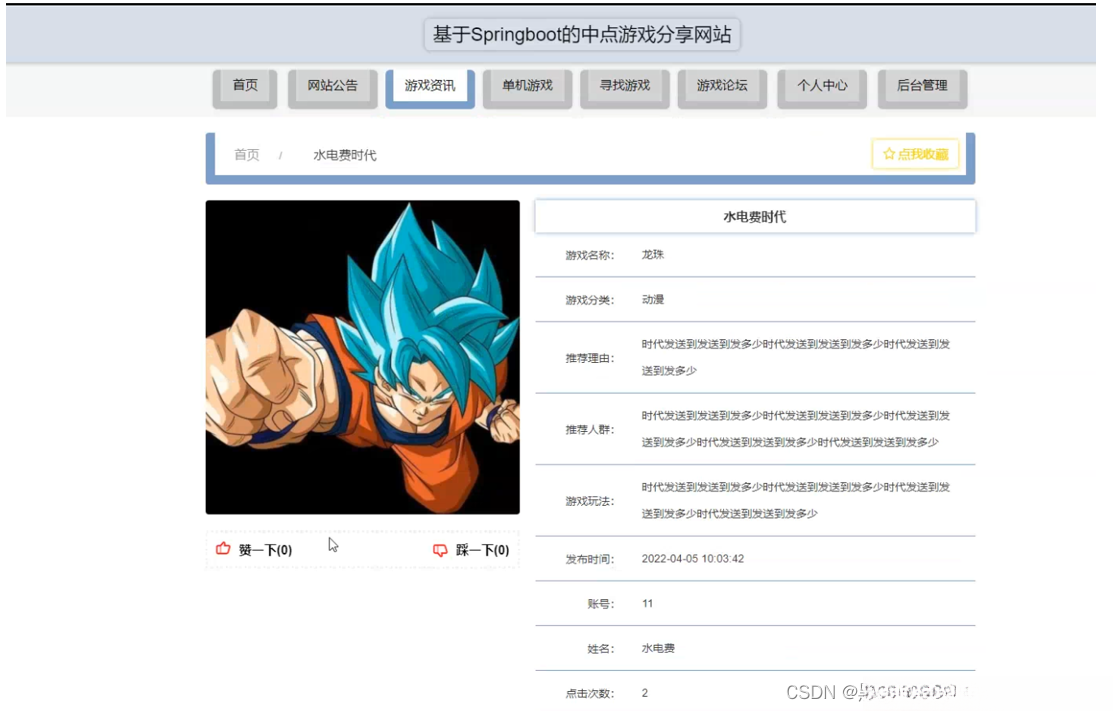Viewport: 1113px width, 711px height.
Task: Open the 首页 navigation tab
Action: [244, 86]
